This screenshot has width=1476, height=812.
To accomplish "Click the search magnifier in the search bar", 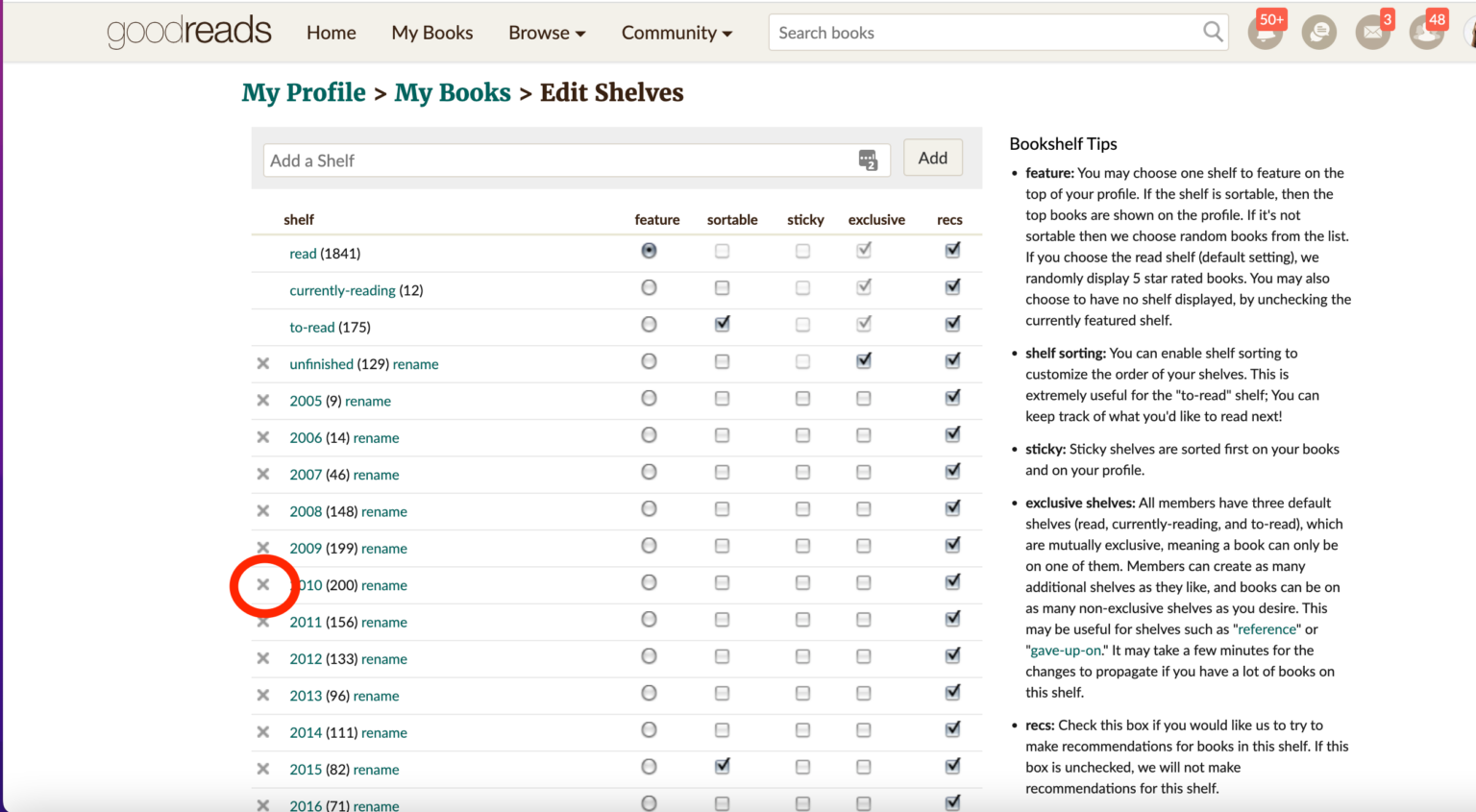I will tap(1213, 32).
